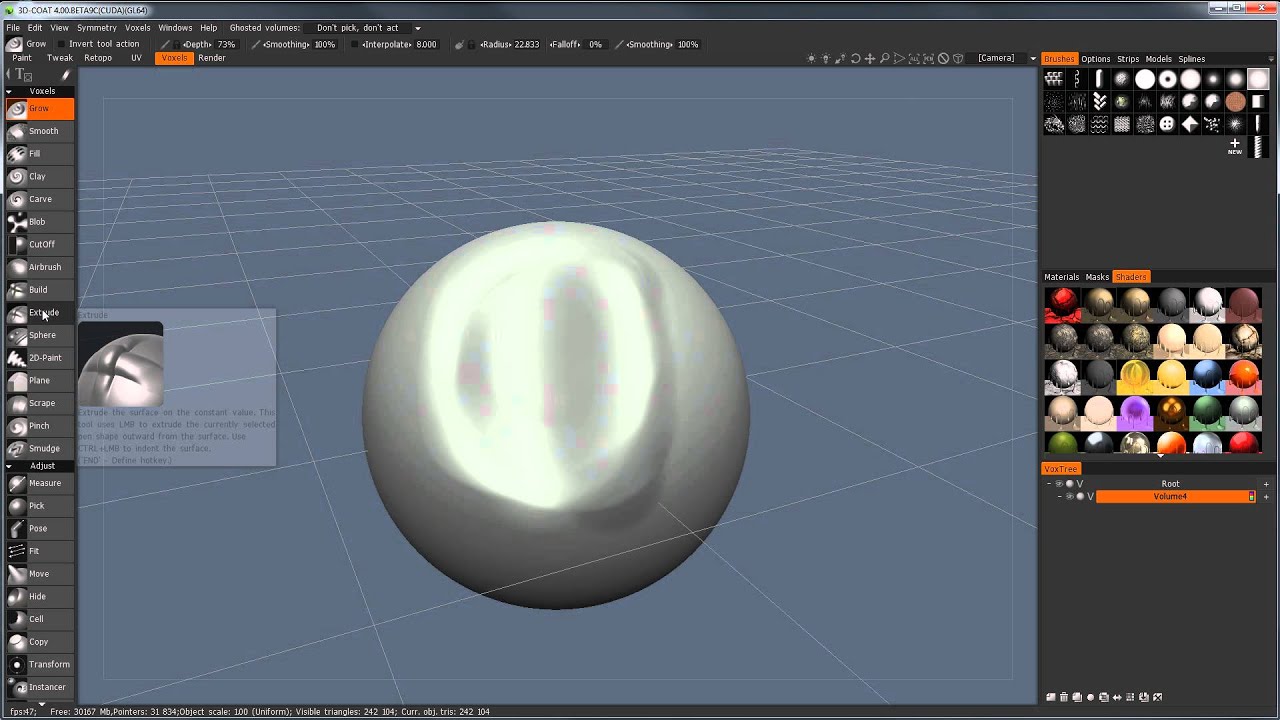
Task: Switch to brush Options tab
Action: 1095,59
